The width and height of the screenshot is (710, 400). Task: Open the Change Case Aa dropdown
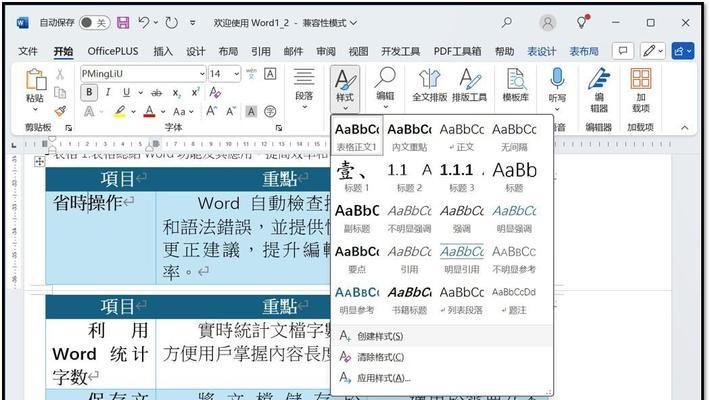coord(183,111)
